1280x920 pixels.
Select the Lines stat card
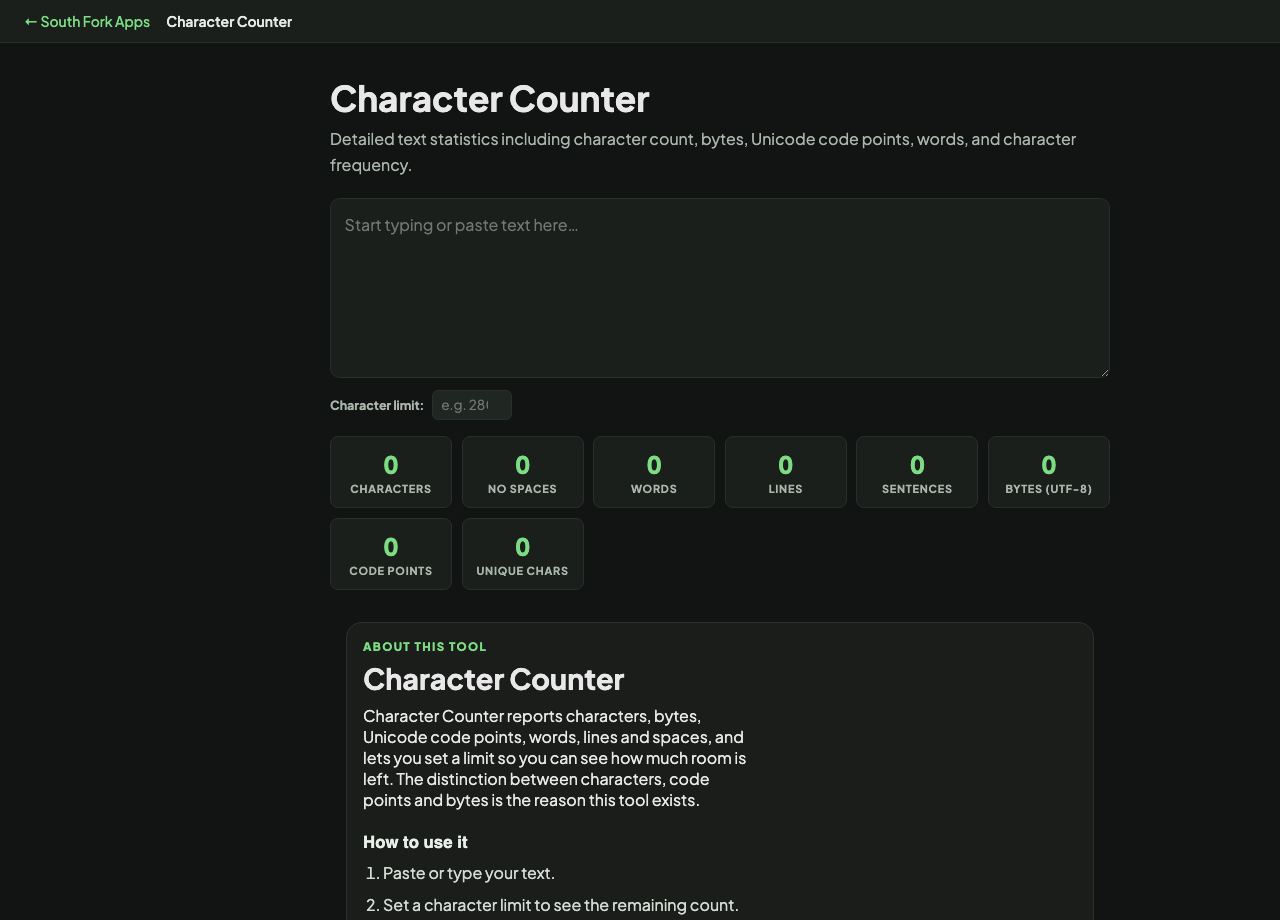tap(786, 472)
